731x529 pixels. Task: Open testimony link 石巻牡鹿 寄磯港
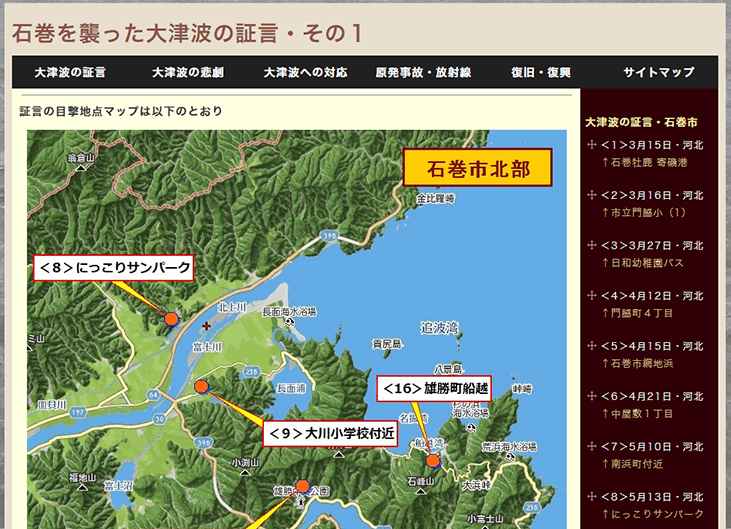(648, 162)
